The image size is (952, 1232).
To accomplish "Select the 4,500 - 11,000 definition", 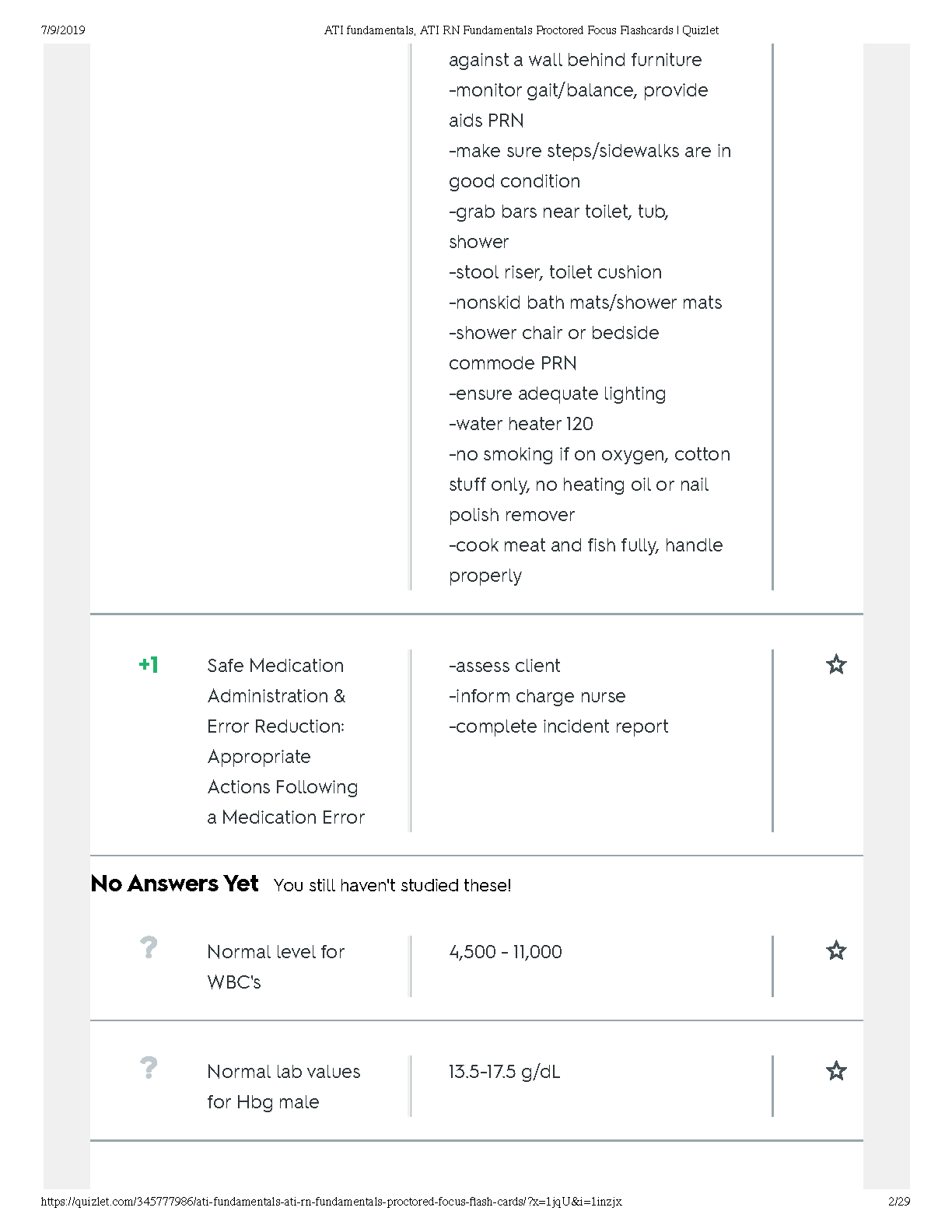I will [505, 952].
